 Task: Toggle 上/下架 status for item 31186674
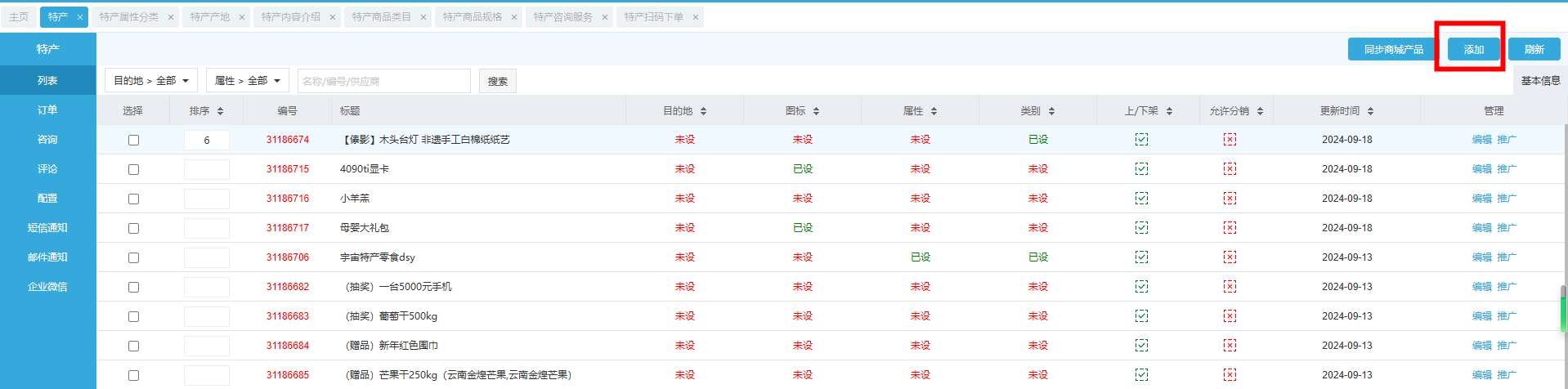[x=1141, y=140]
